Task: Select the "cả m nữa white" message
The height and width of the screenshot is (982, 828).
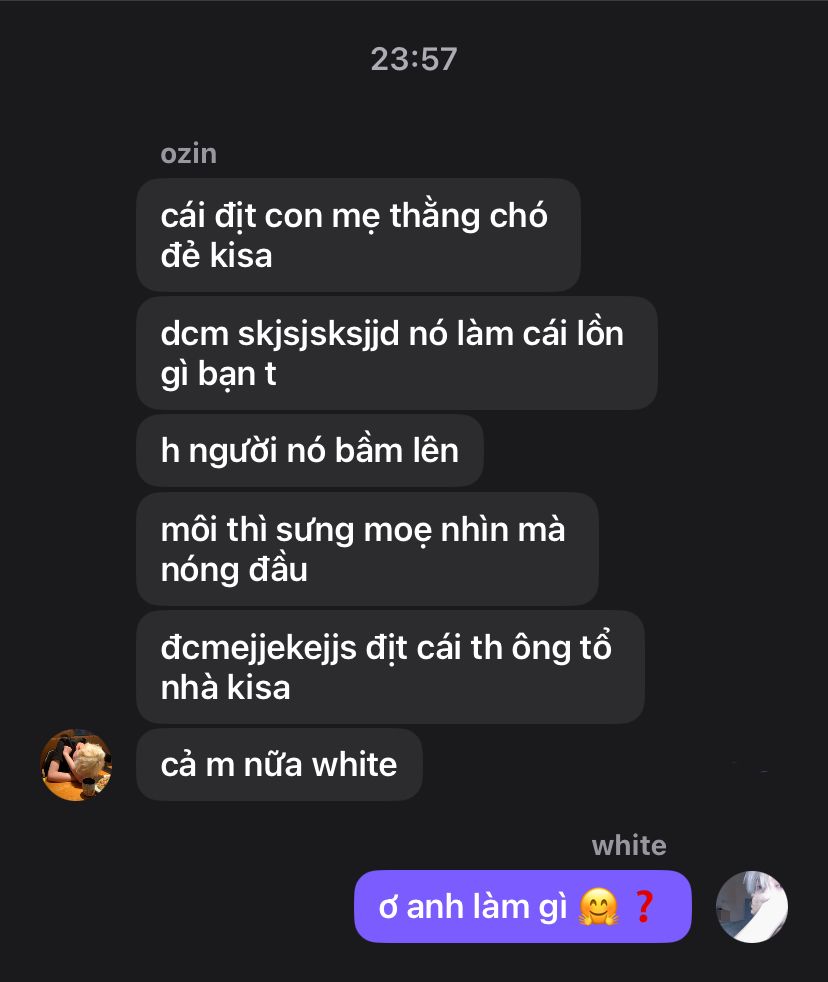Action: 279,765
